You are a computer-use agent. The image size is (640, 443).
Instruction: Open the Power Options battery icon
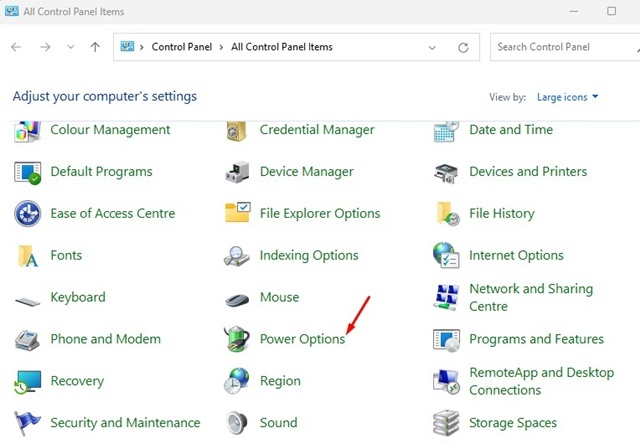[x=237, y=339]
